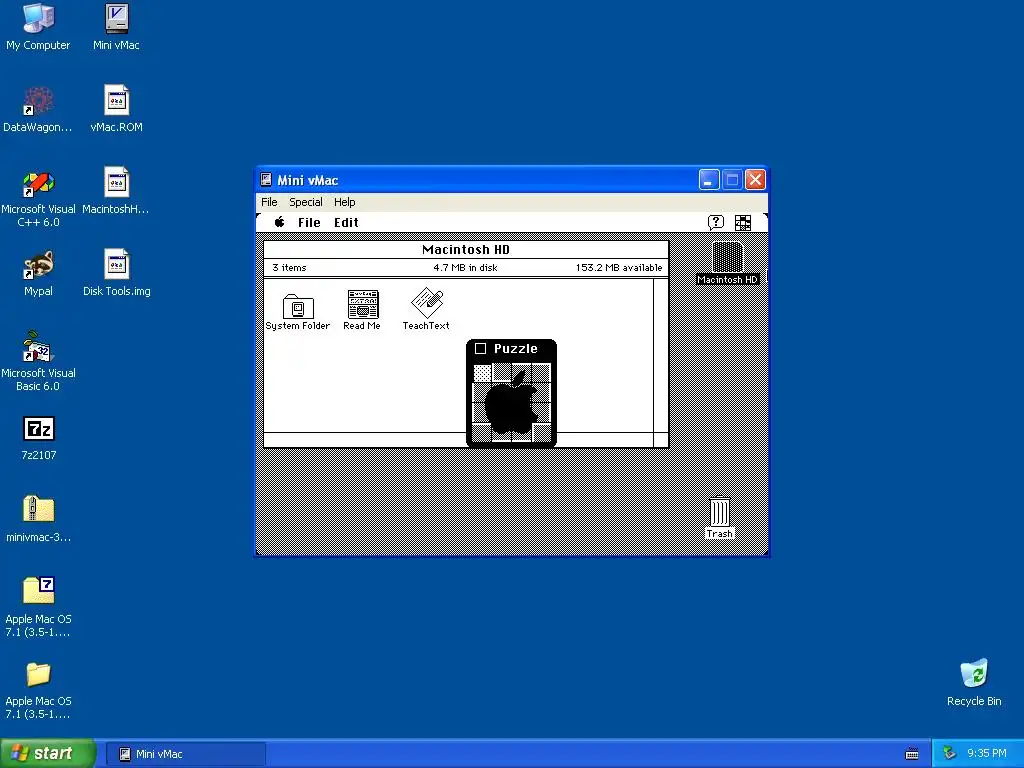Click the Puzzle window close box
The height and width of the screenshot is (768, 1024).
481,349
